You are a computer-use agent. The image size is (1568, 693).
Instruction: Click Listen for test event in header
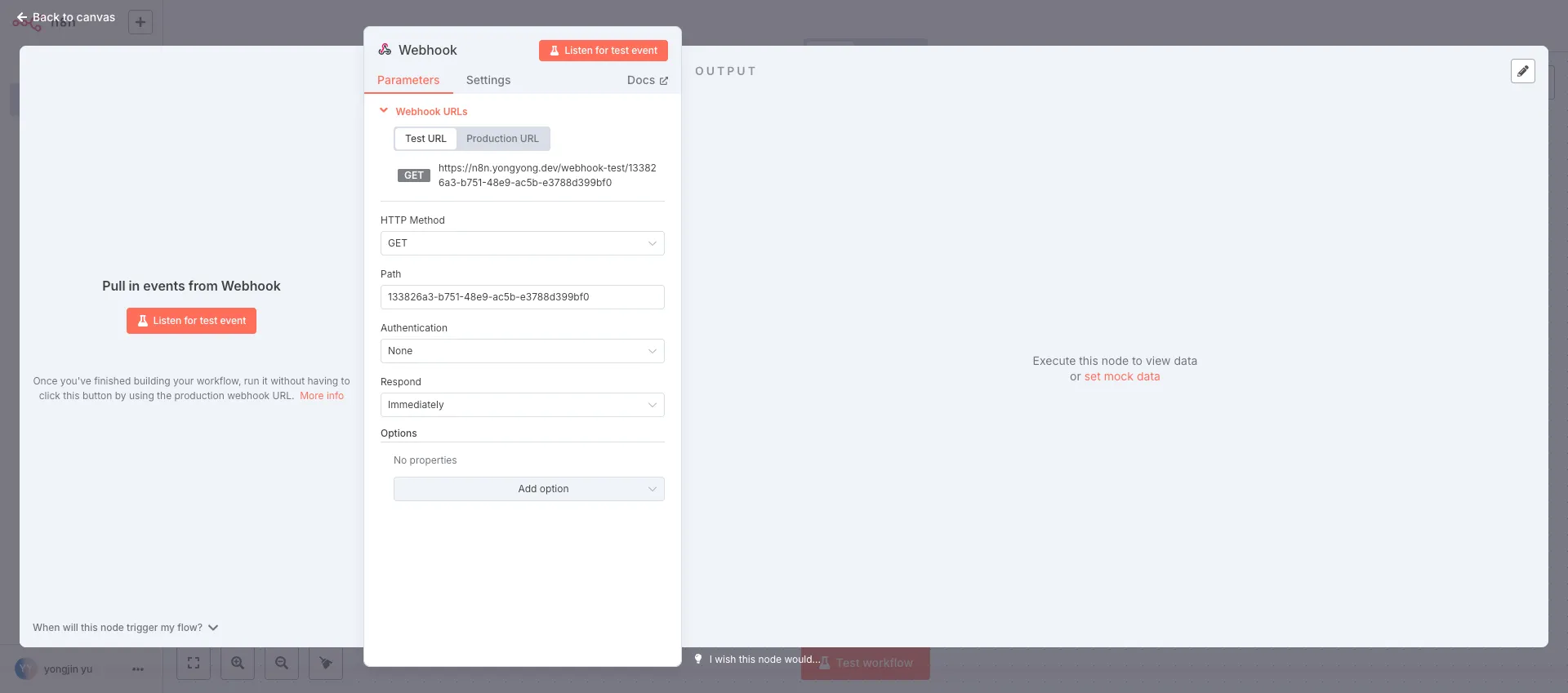[x=603, y=51]
